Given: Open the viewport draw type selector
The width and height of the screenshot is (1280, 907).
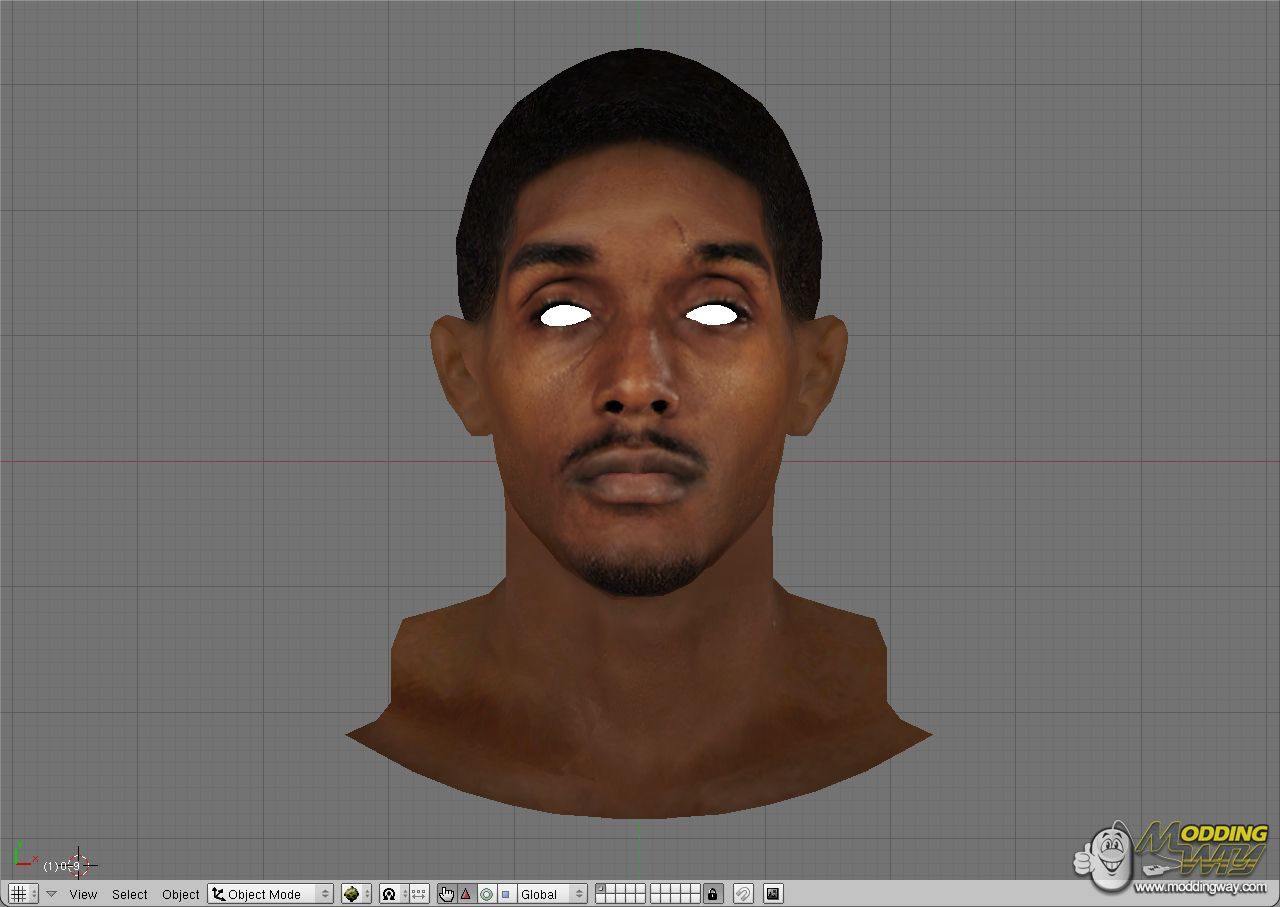Looking at the screenshot, I should click(356, 894).
